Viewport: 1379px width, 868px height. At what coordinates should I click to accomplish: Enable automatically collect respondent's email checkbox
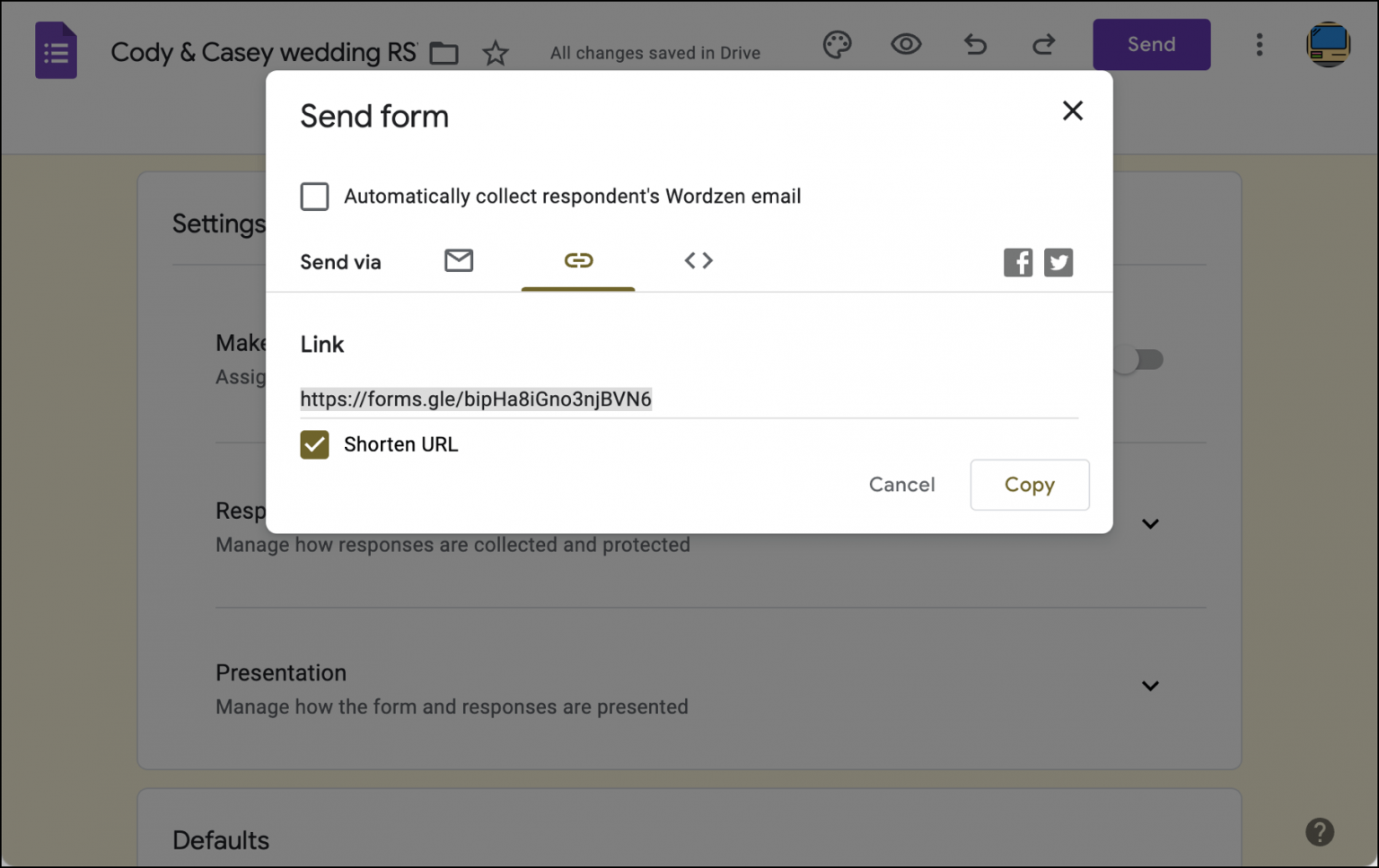(x=314, y=197)
